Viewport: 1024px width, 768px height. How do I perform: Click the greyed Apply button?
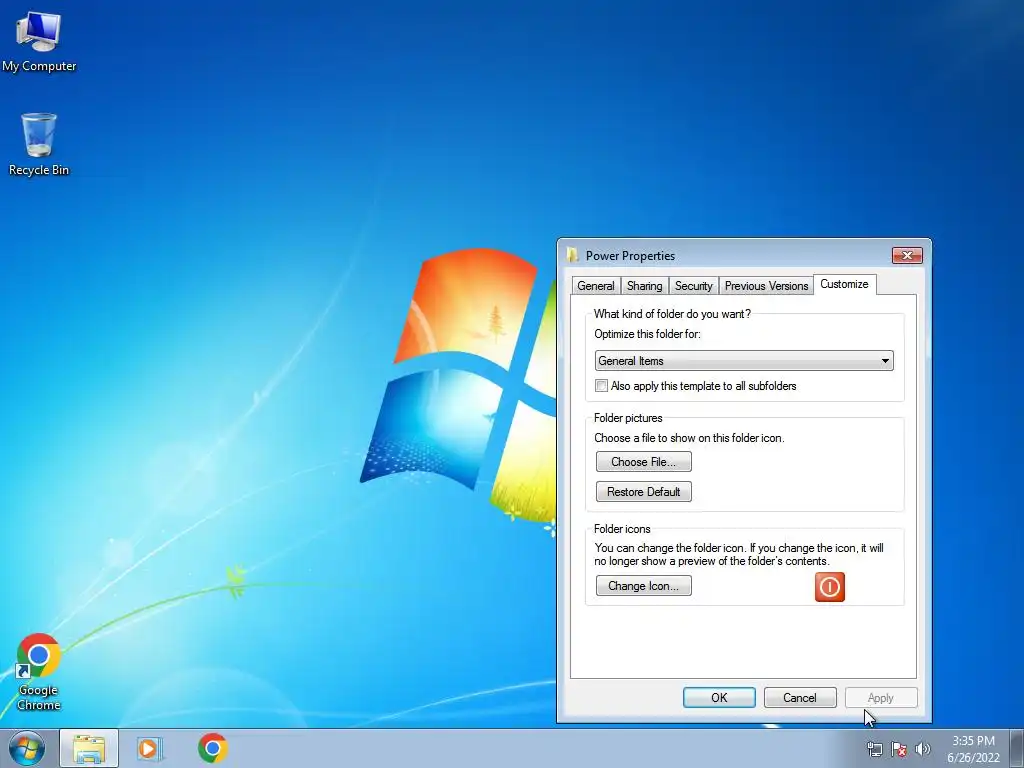(x=880, y=697)
